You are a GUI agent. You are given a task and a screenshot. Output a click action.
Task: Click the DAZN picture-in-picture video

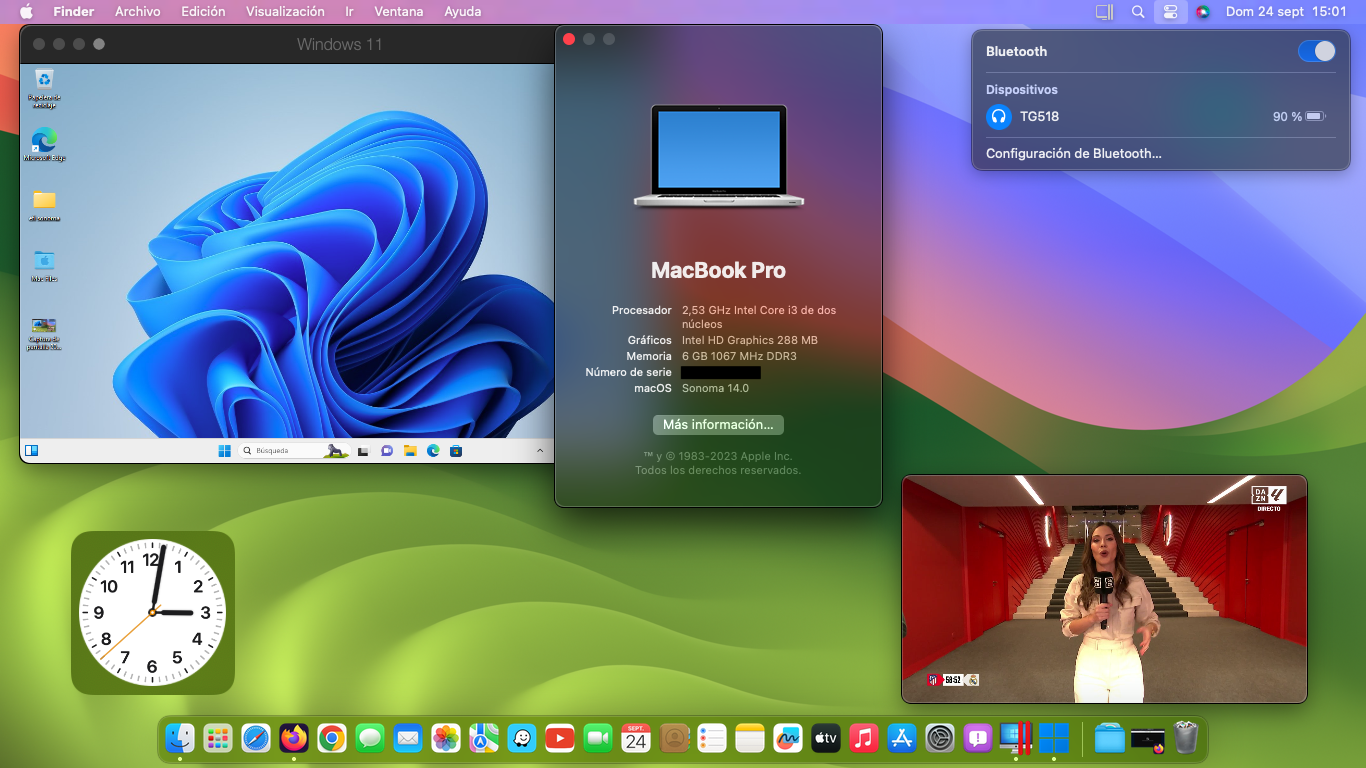click(1104, 589)
